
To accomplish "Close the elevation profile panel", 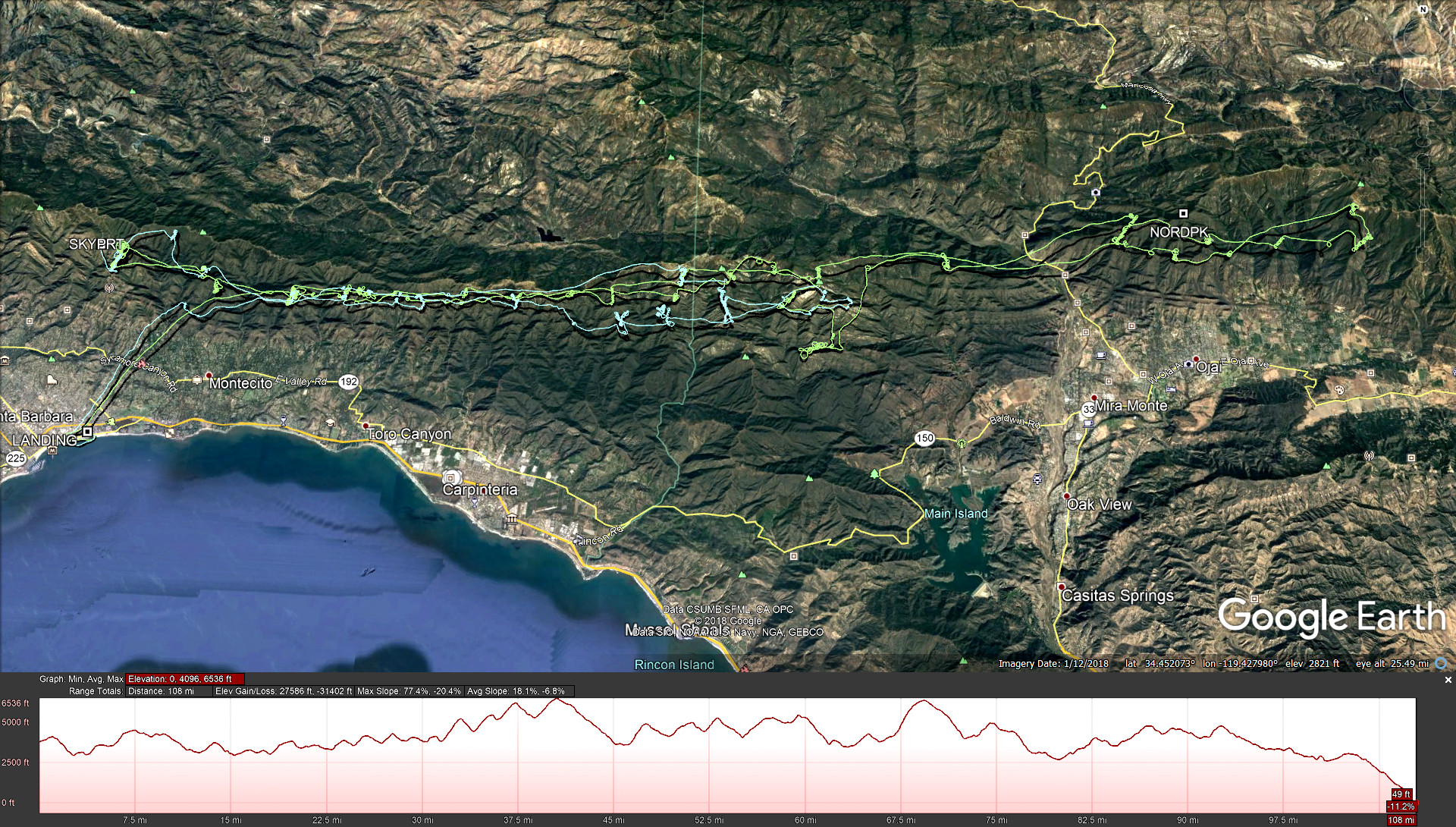I will click(x=1448, y=680).
